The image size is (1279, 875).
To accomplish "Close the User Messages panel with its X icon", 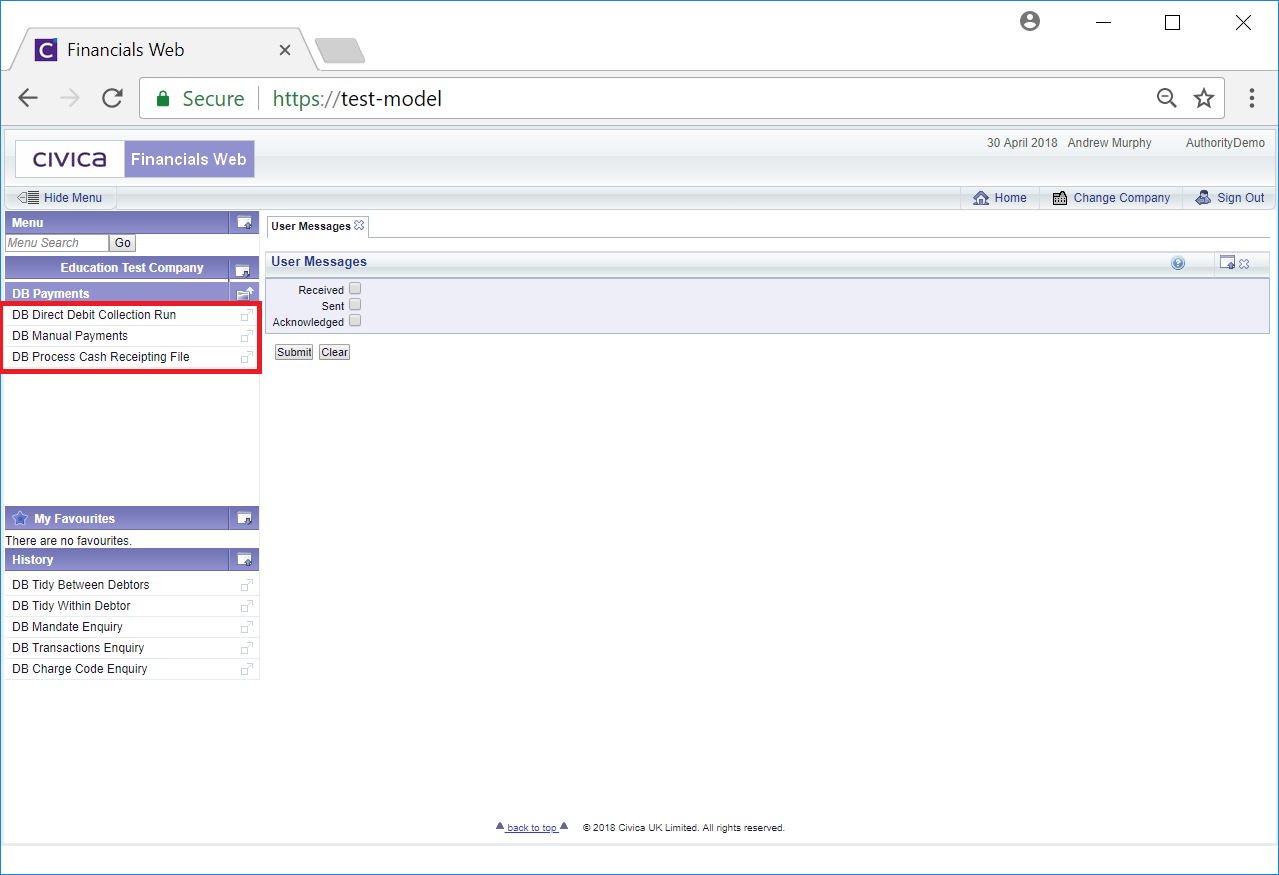I will [x=1244, y=263].
